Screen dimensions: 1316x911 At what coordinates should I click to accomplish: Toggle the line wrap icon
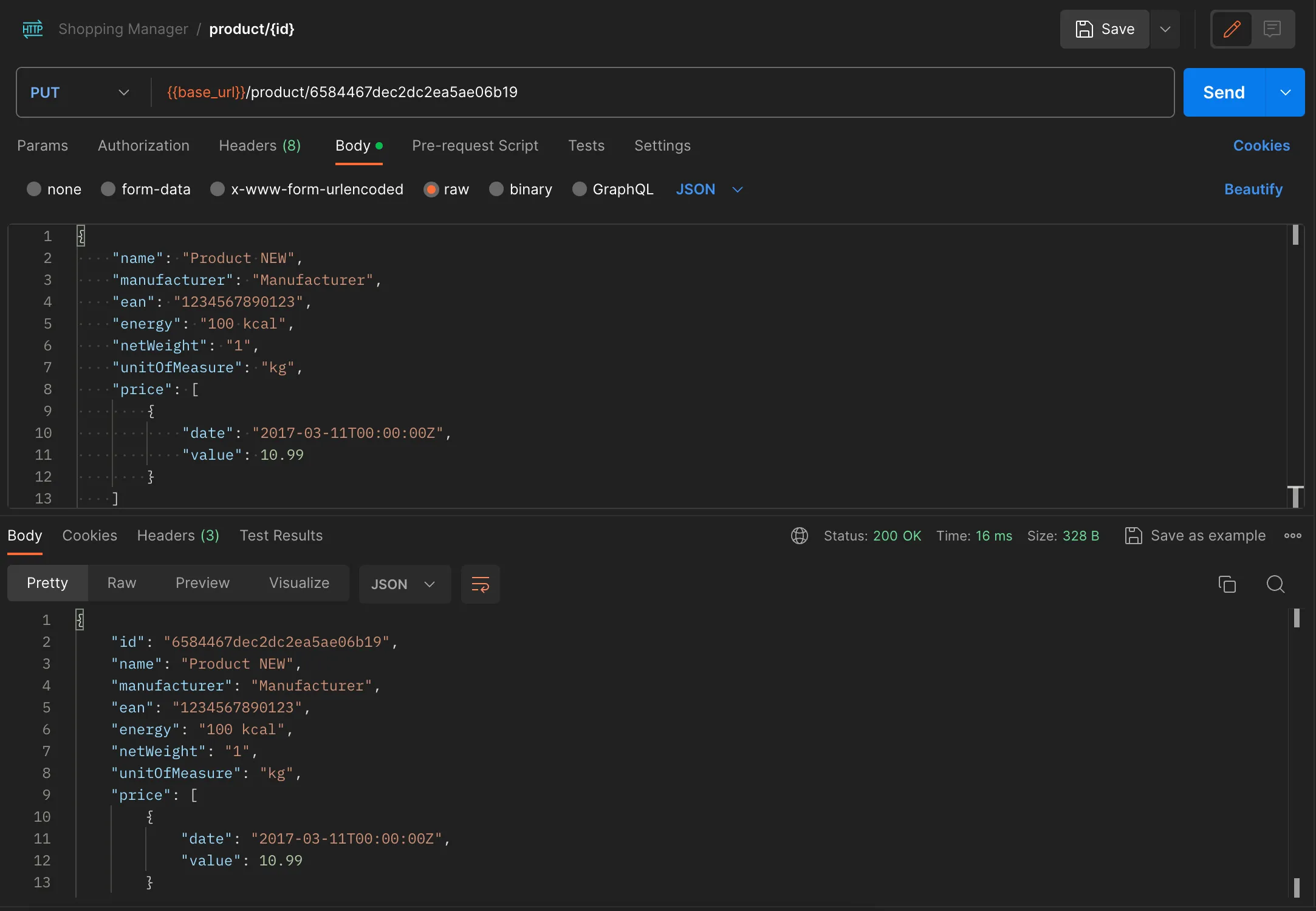480,584
